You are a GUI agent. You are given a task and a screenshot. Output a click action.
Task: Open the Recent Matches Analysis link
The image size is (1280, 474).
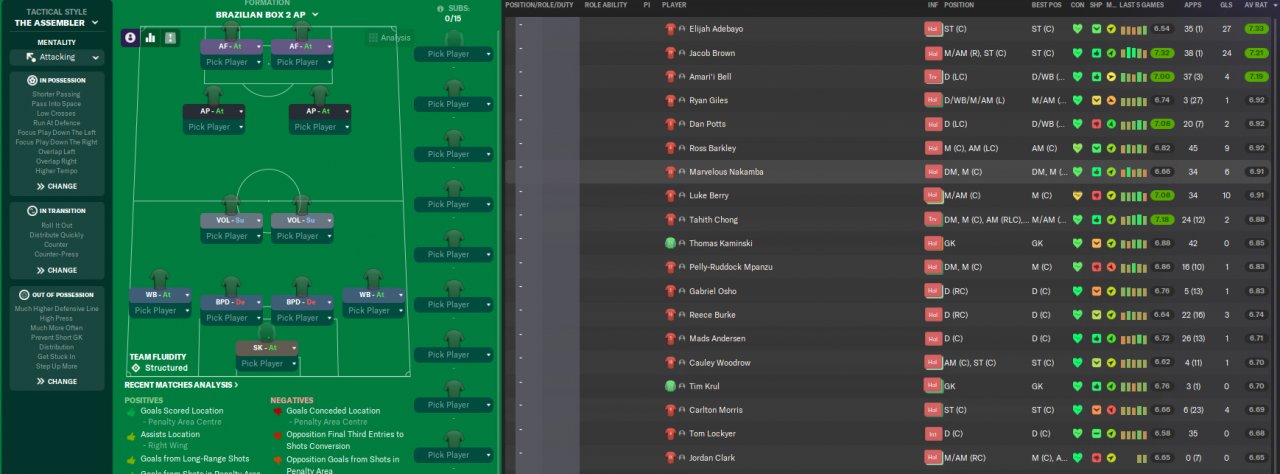pyautogui.click(x=181, y=385)
